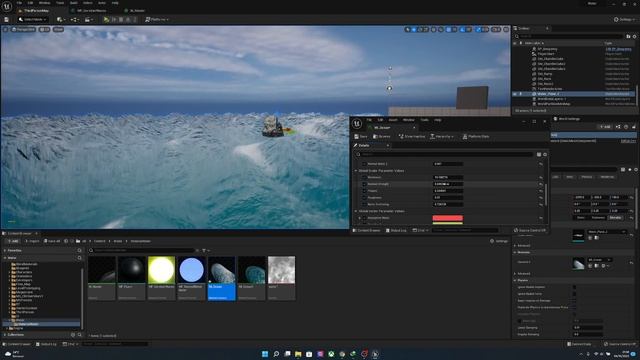
Task: Click the Lit view mode button
Action: click(44, 29)
